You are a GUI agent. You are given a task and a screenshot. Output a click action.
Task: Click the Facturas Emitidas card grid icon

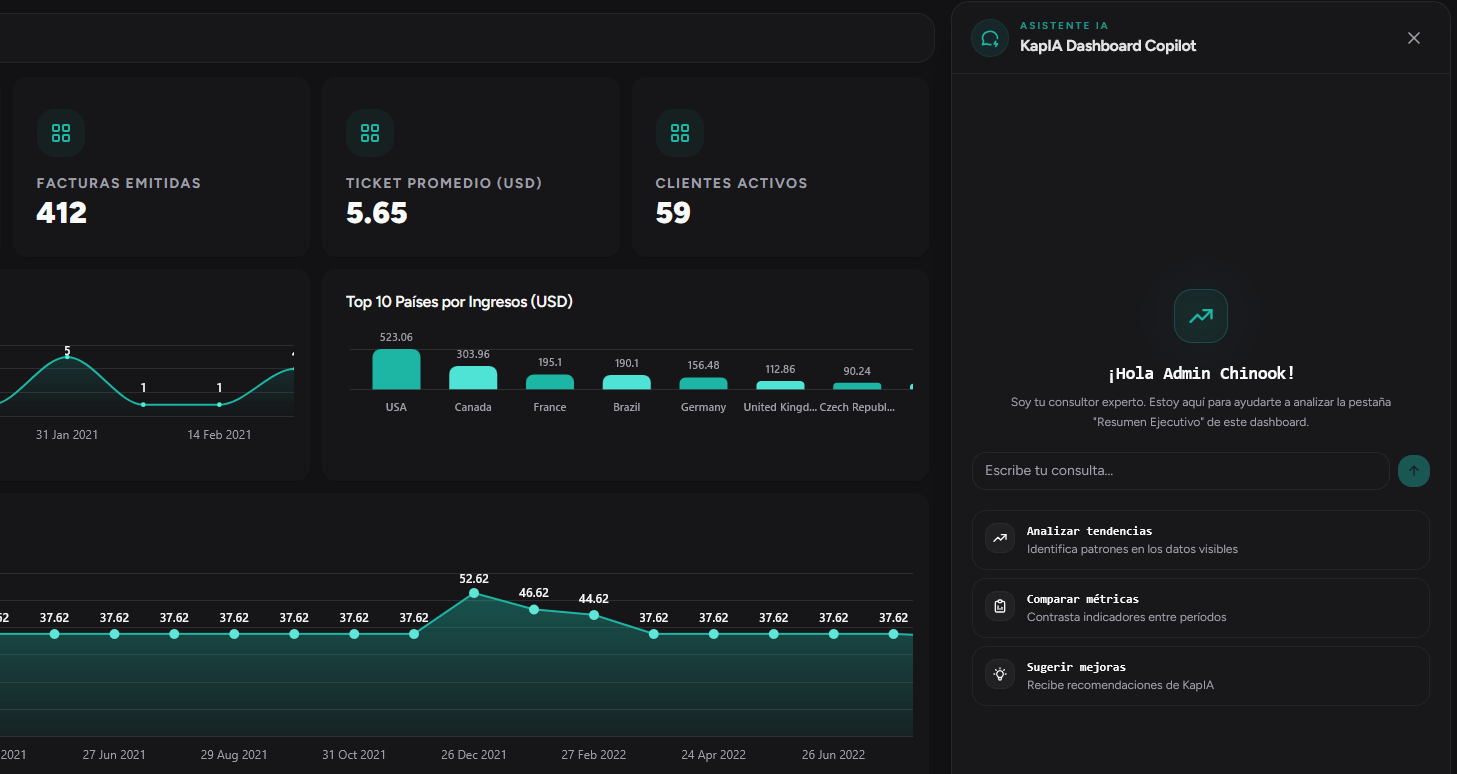coord(61,133)
